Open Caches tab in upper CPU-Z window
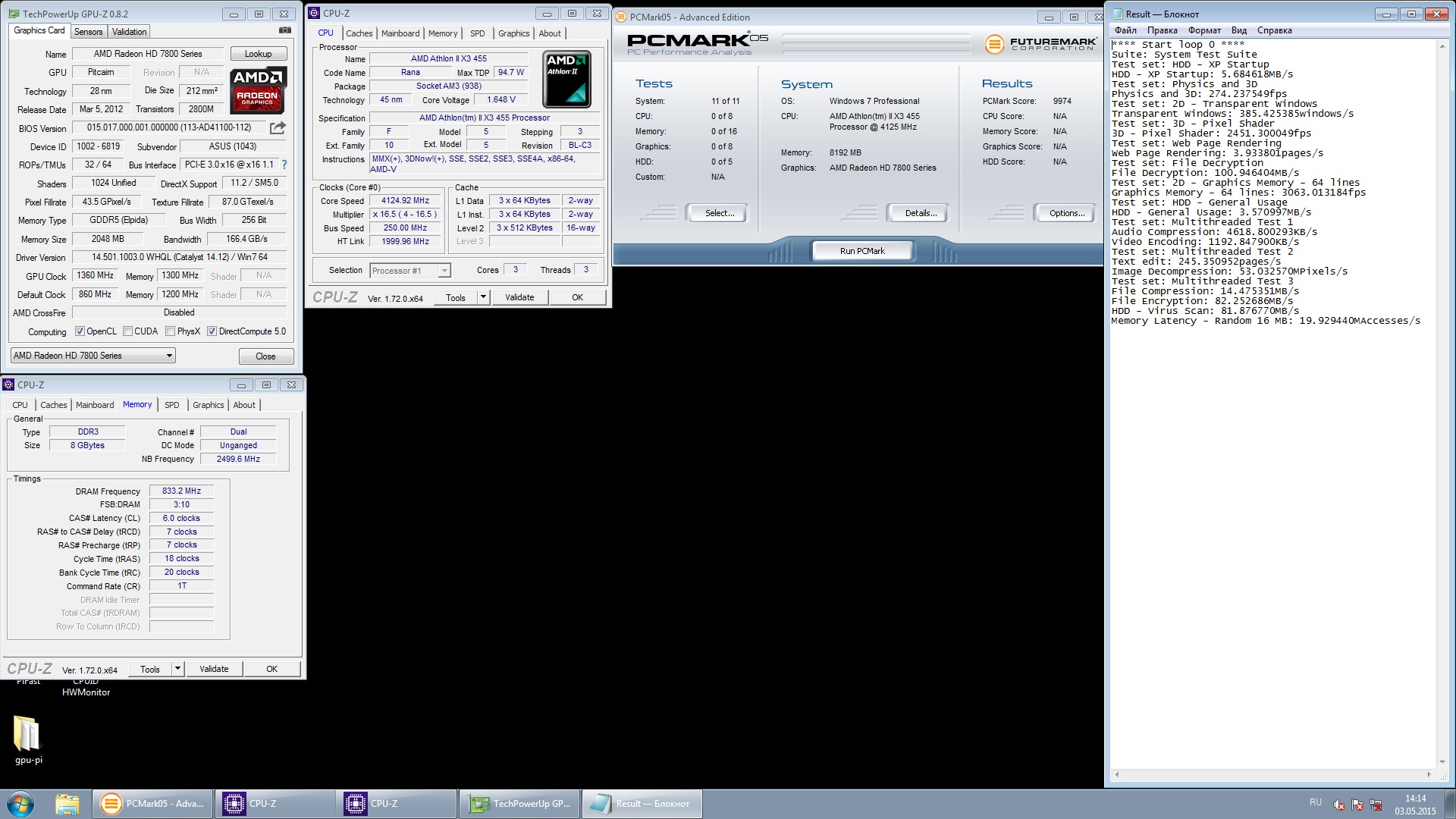1456x819 pixels. 359,33
